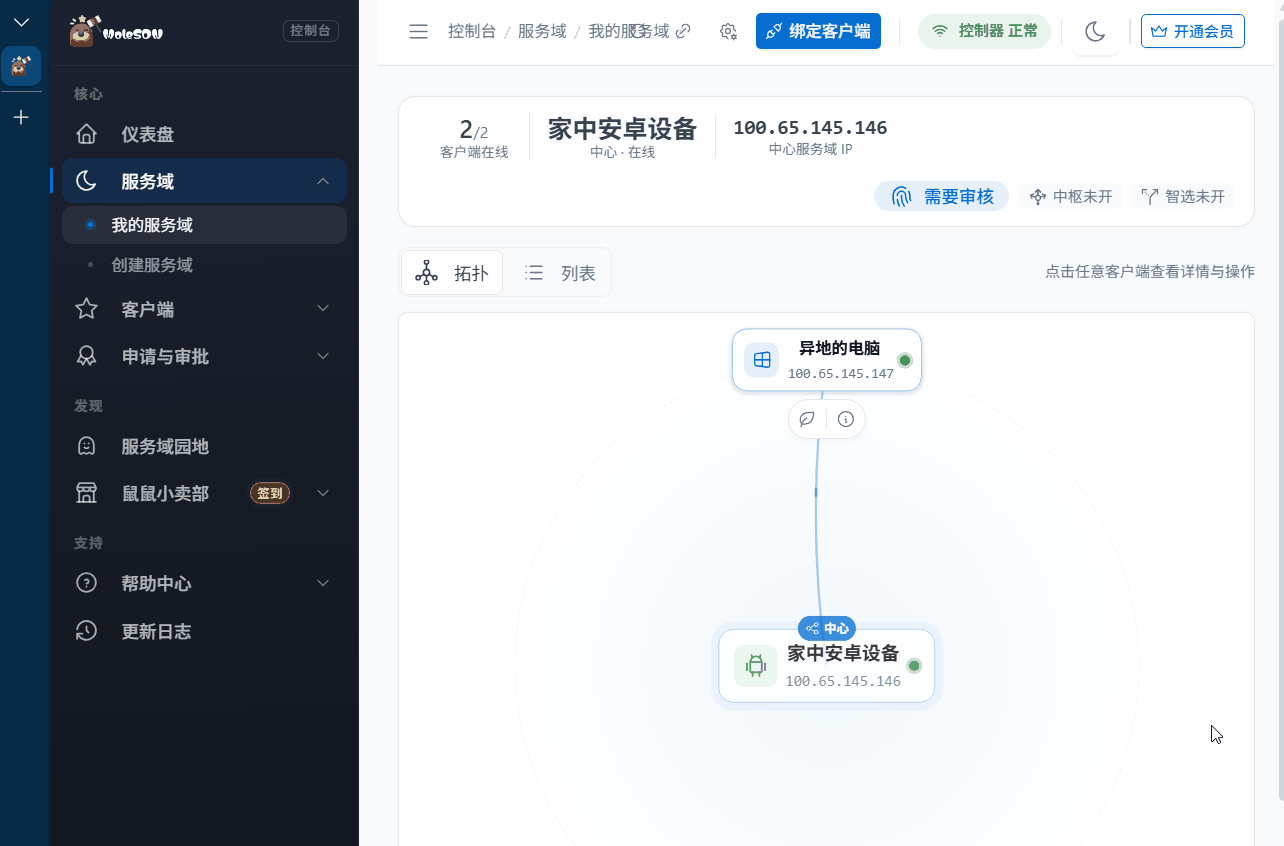Image resolution: width=1284 pixels, height=846 pixels.
Task: Open 仪表盘 in the sidebar
Action: point(204,134)
